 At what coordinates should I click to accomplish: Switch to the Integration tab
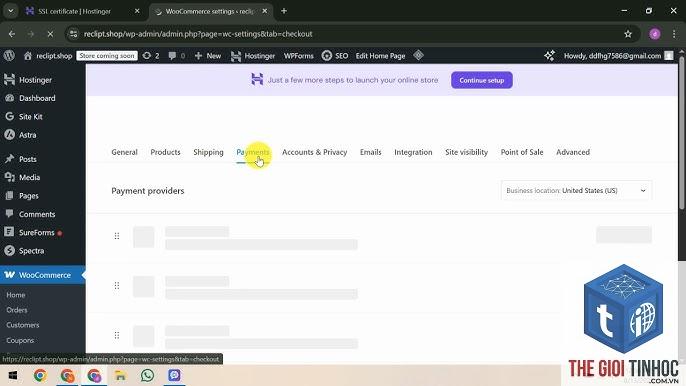click(413, 152)
